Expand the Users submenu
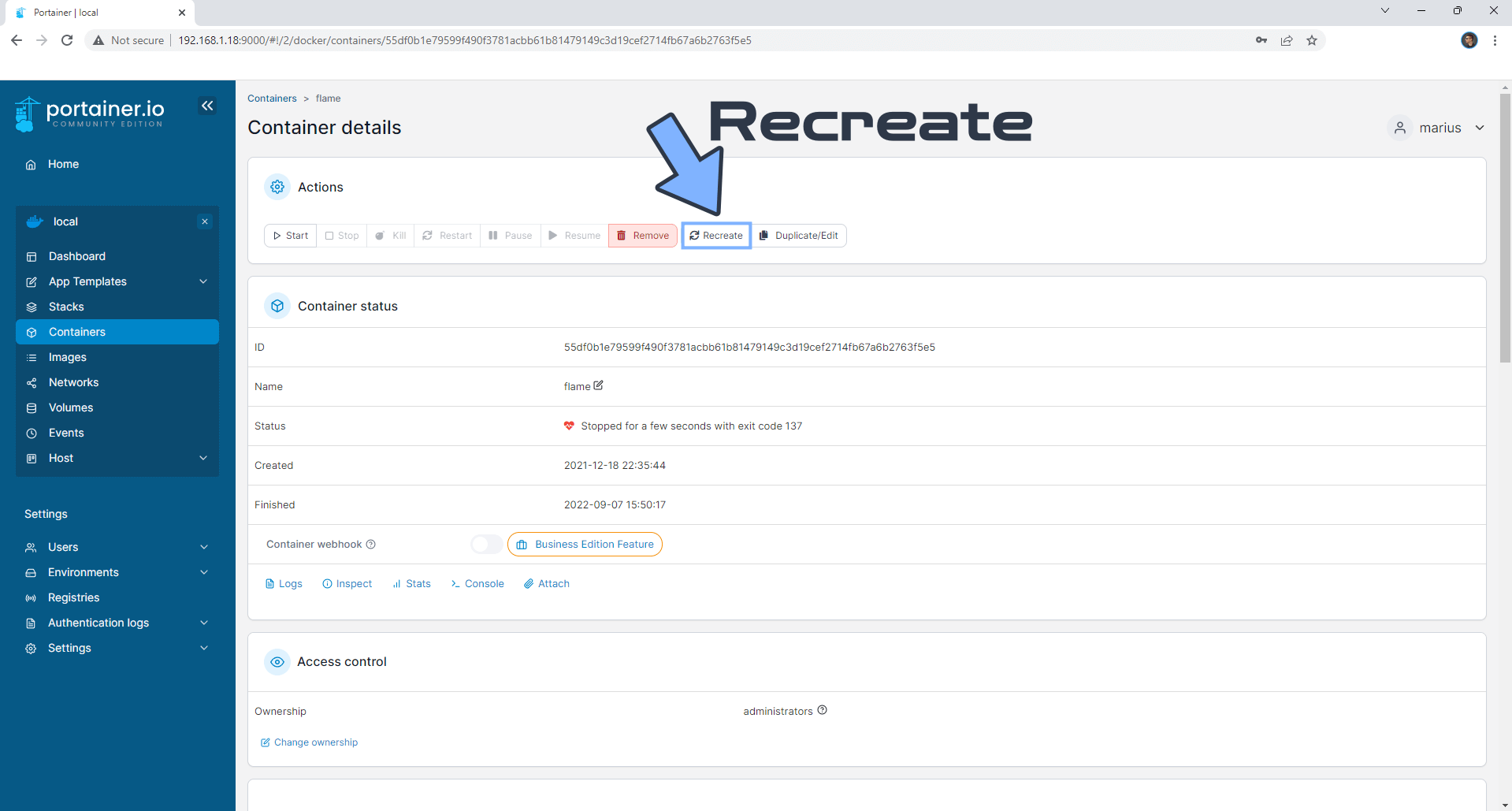Screen dimensions: 1512x811 point(204,547)
